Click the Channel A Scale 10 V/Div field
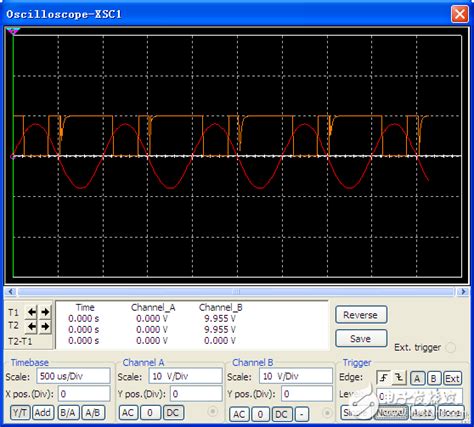This screenshot has height=427, width=474. pos(185,376)
